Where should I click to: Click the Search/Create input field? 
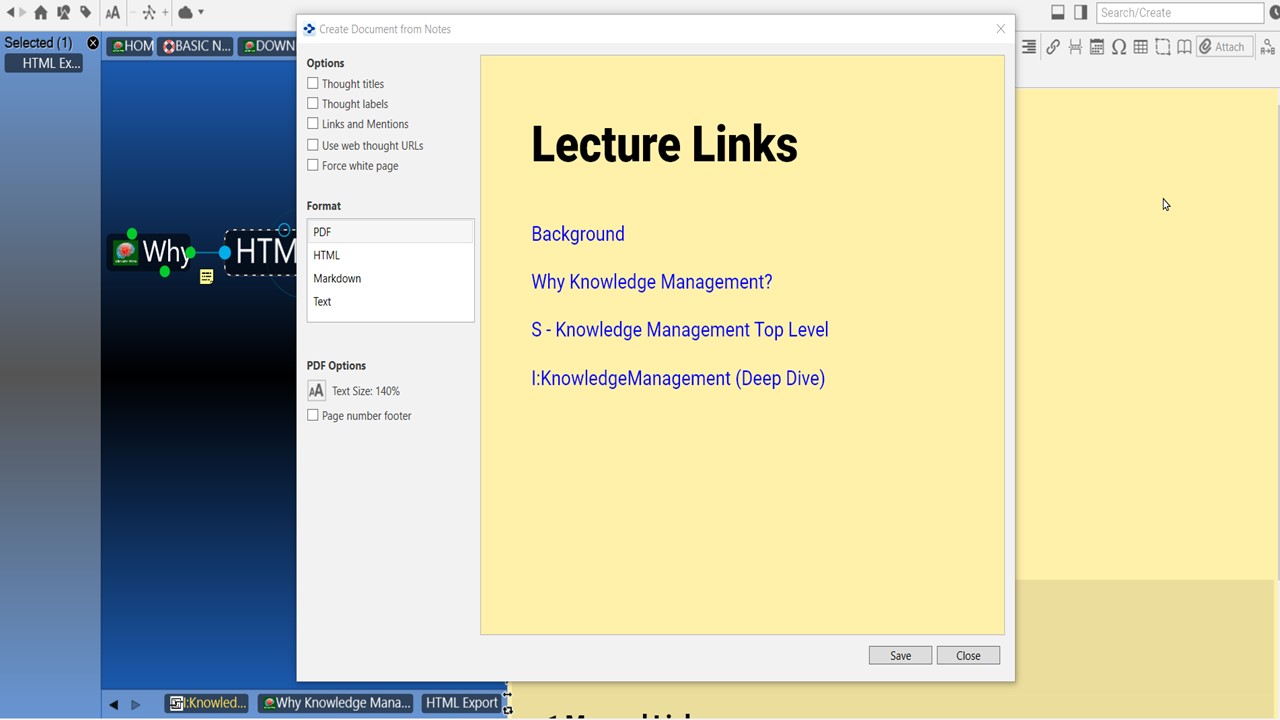coord(1180,13)
